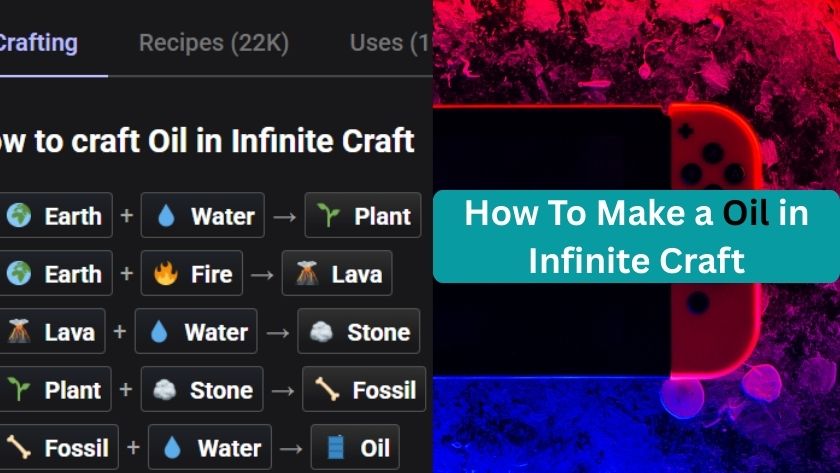This screenshot has height=473, width=840.
Task: Select Water chip in the Plant recipe row
Action: [x=202, y=215]
